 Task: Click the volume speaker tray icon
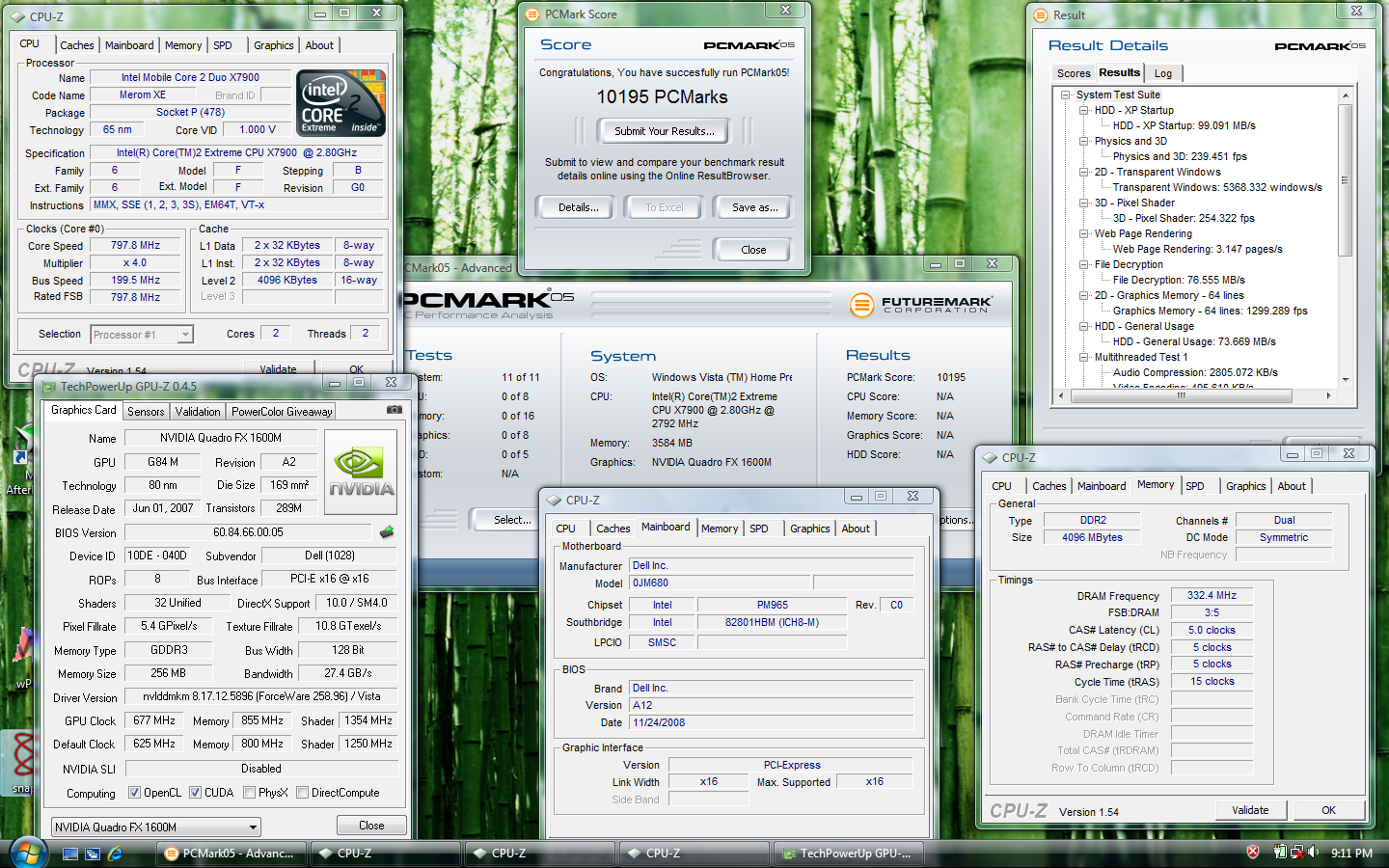(x=1314, y=853)
